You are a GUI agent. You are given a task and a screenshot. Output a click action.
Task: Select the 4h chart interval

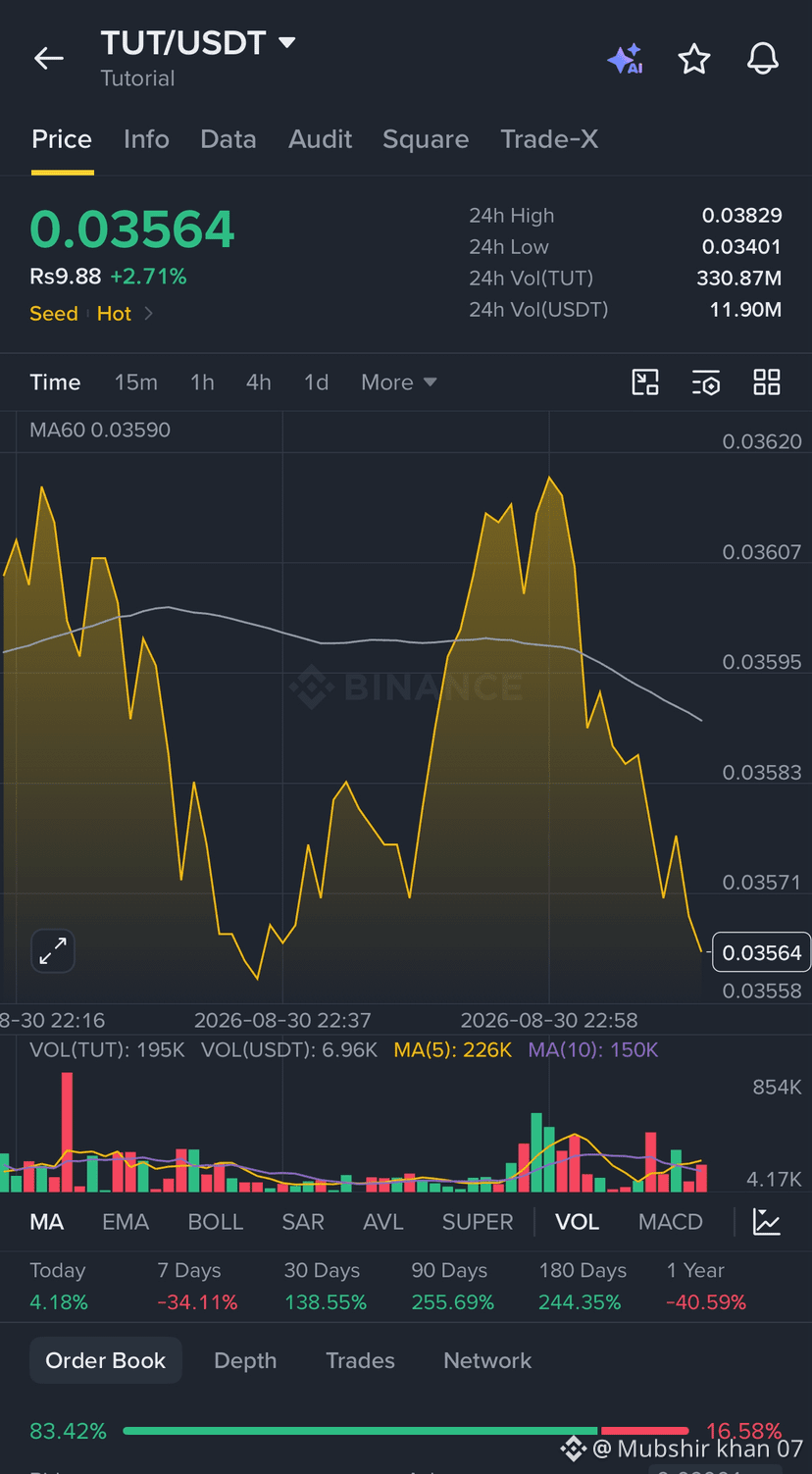(259, 382)
